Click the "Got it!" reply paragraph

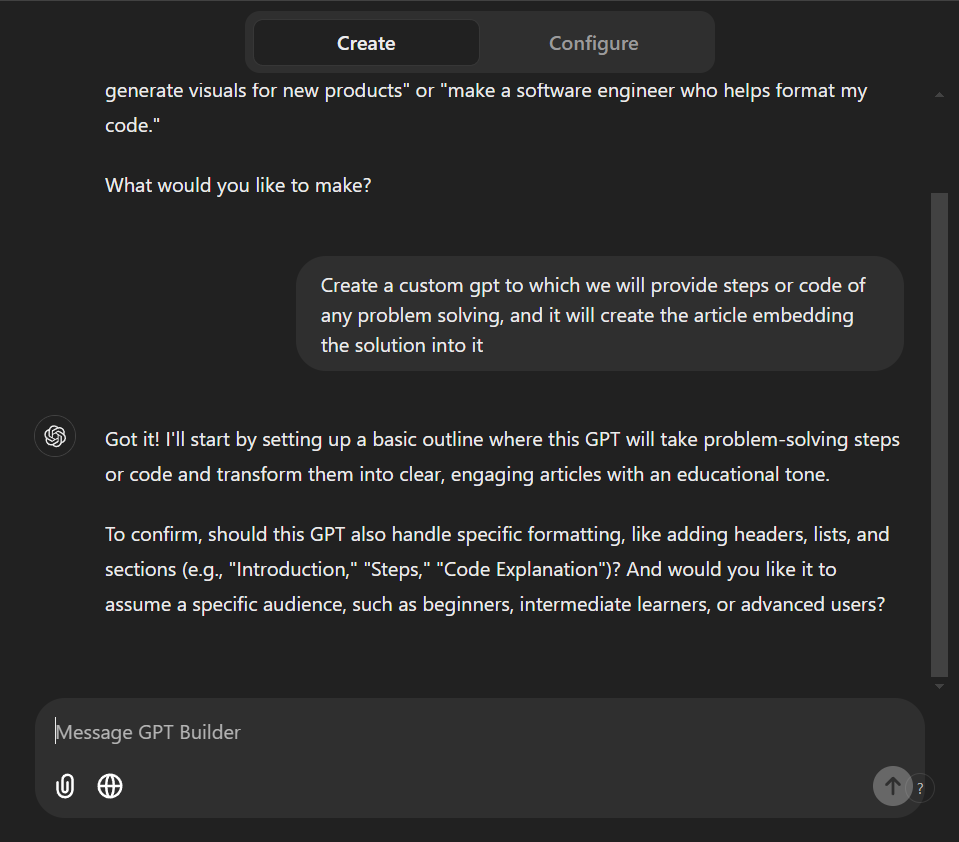[502, 457]
